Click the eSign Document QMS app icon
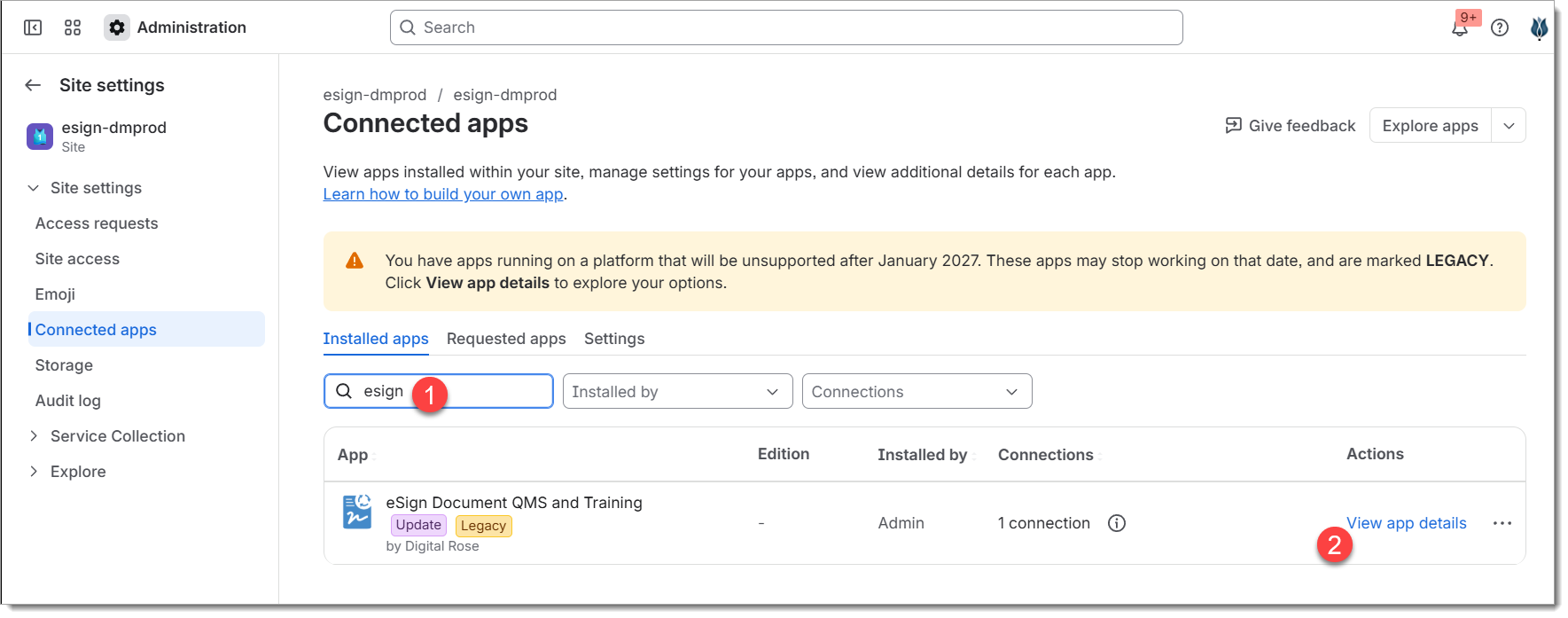 point(357,512)
